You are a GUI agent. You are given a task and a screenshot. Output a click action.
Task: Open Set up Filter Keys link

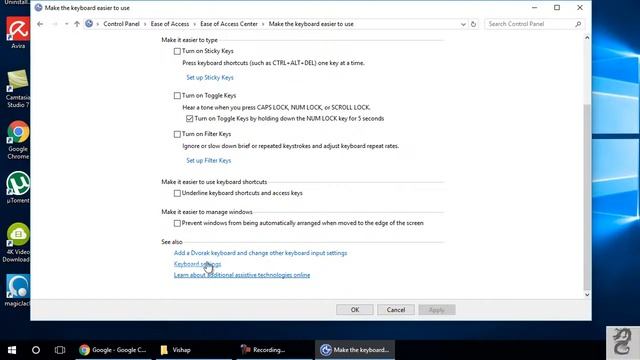click(209, 161)
